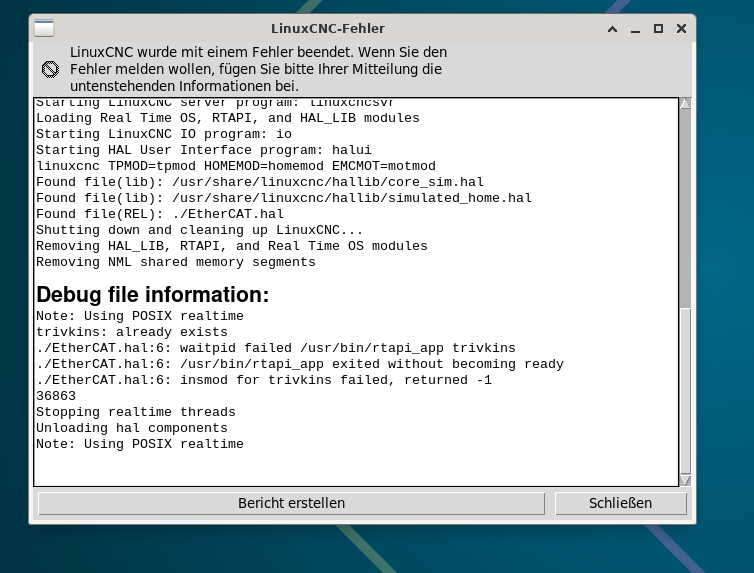Click the scrollbar down arrow
The width and height of the screenshot is (754, 573).
[x=685, y=480]
